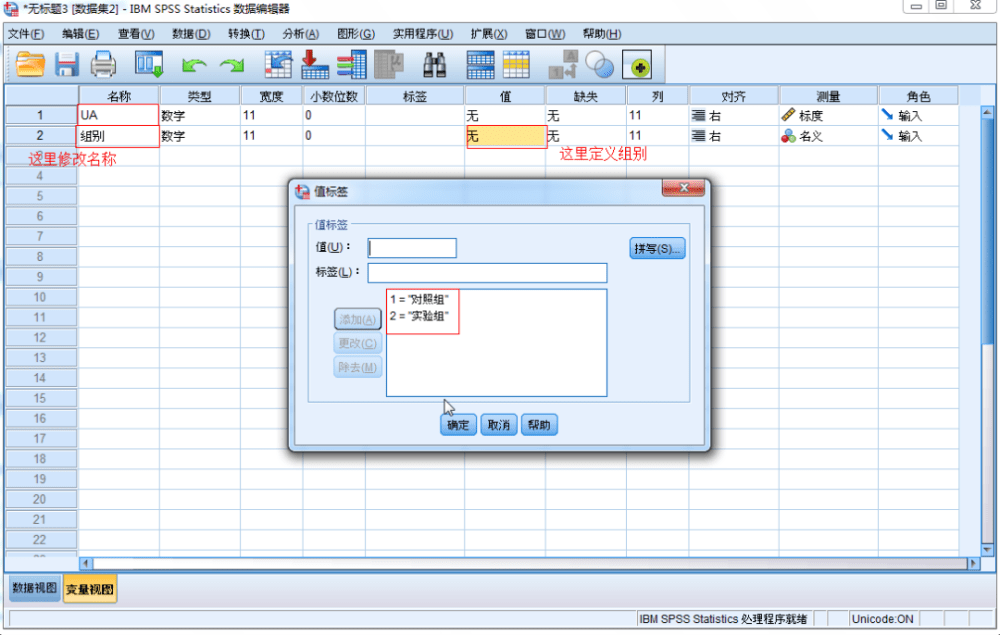Open the 转换(T) menu
The image size is (1000, 635).
[246, 34]
